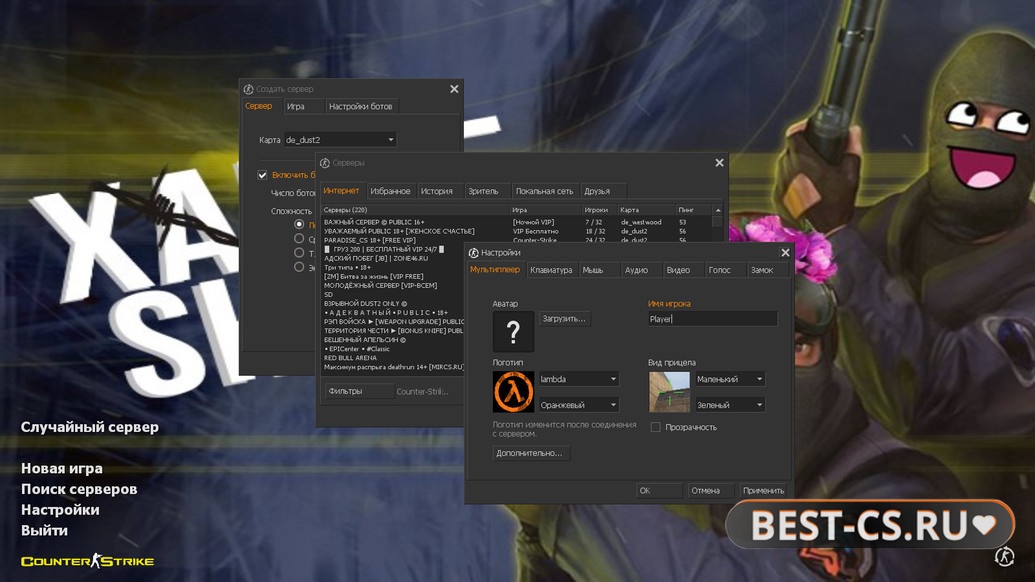This screenshot has height=582, width=1035.
Task: Click the crosshair preview thumbnail
Action: (x=669, y=392)
